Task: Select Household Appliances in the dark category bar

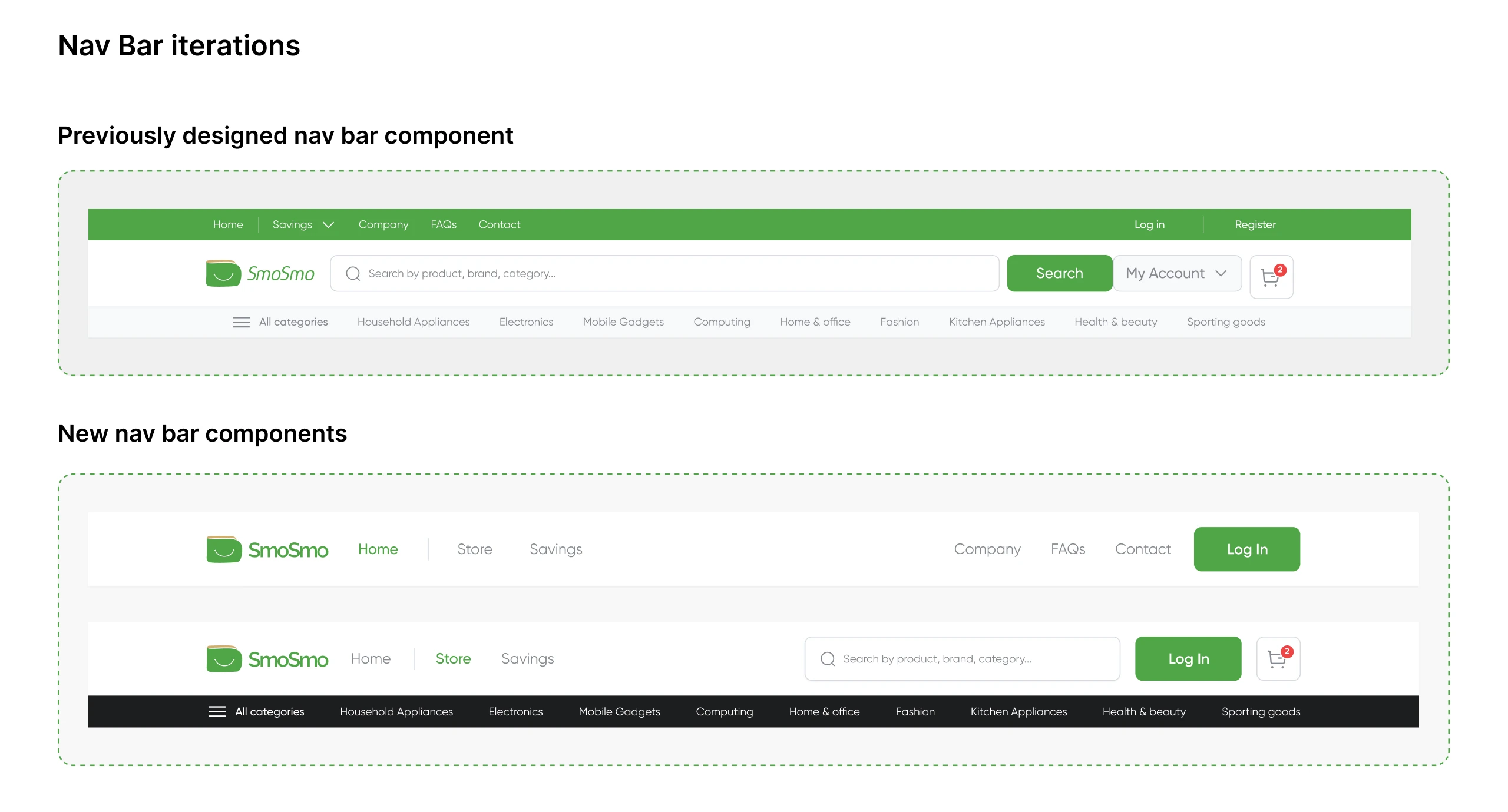Action: click(x=396, y=712)
